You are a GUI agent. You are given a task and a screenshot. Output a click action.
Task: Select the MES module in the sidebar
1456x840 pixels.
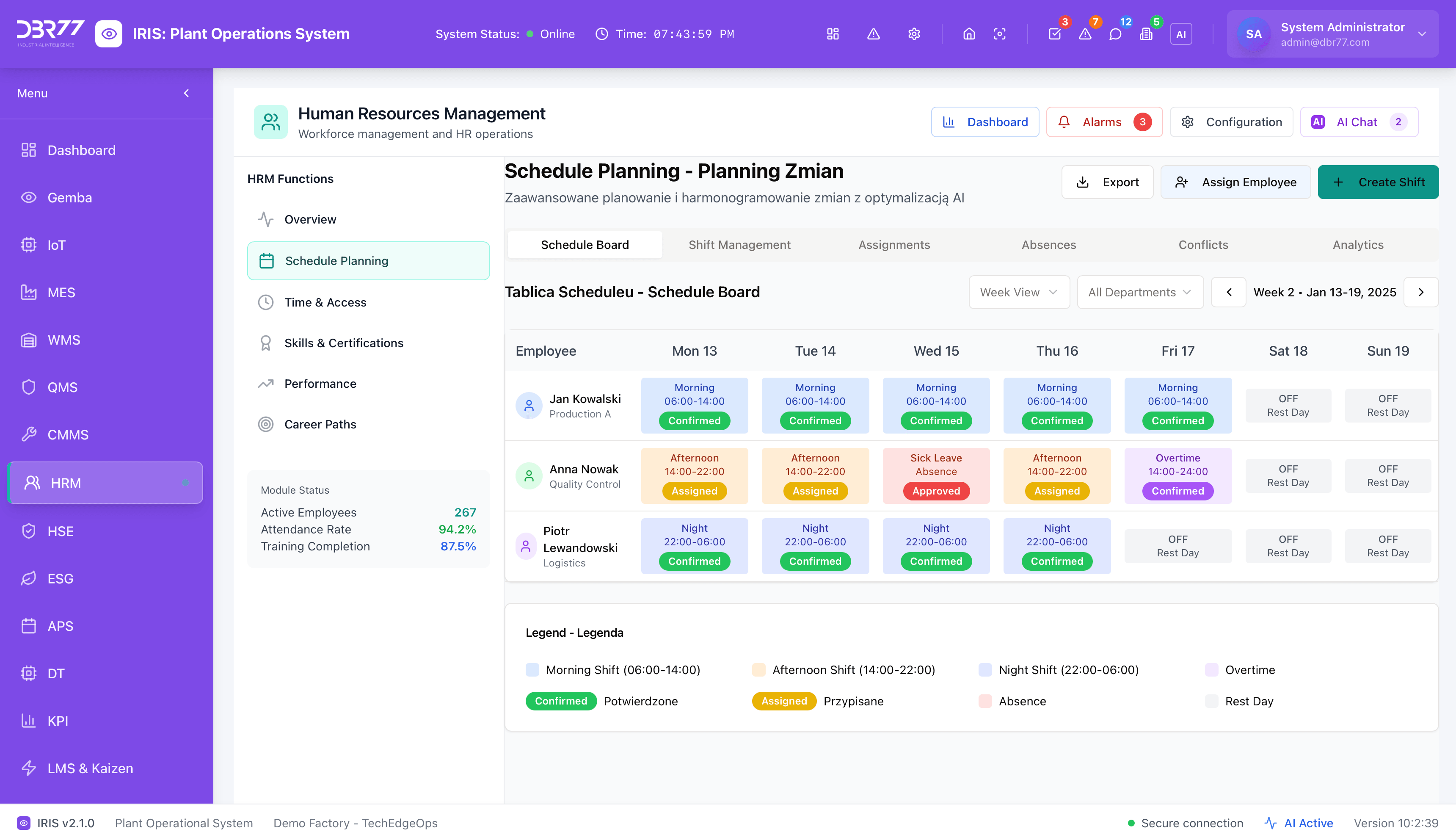click(x=61, y=293)
